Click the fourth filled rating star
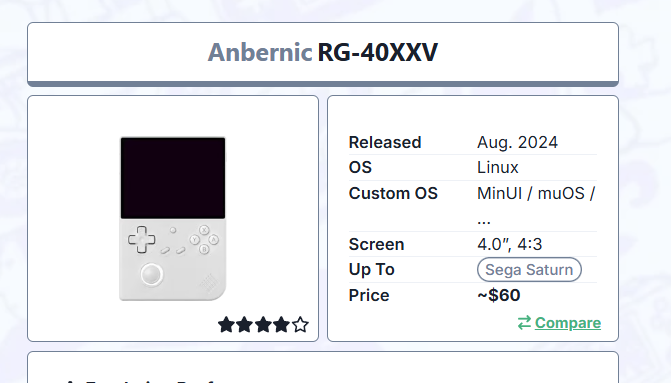Viewport: 671px width, 383px height. [281, 325]
